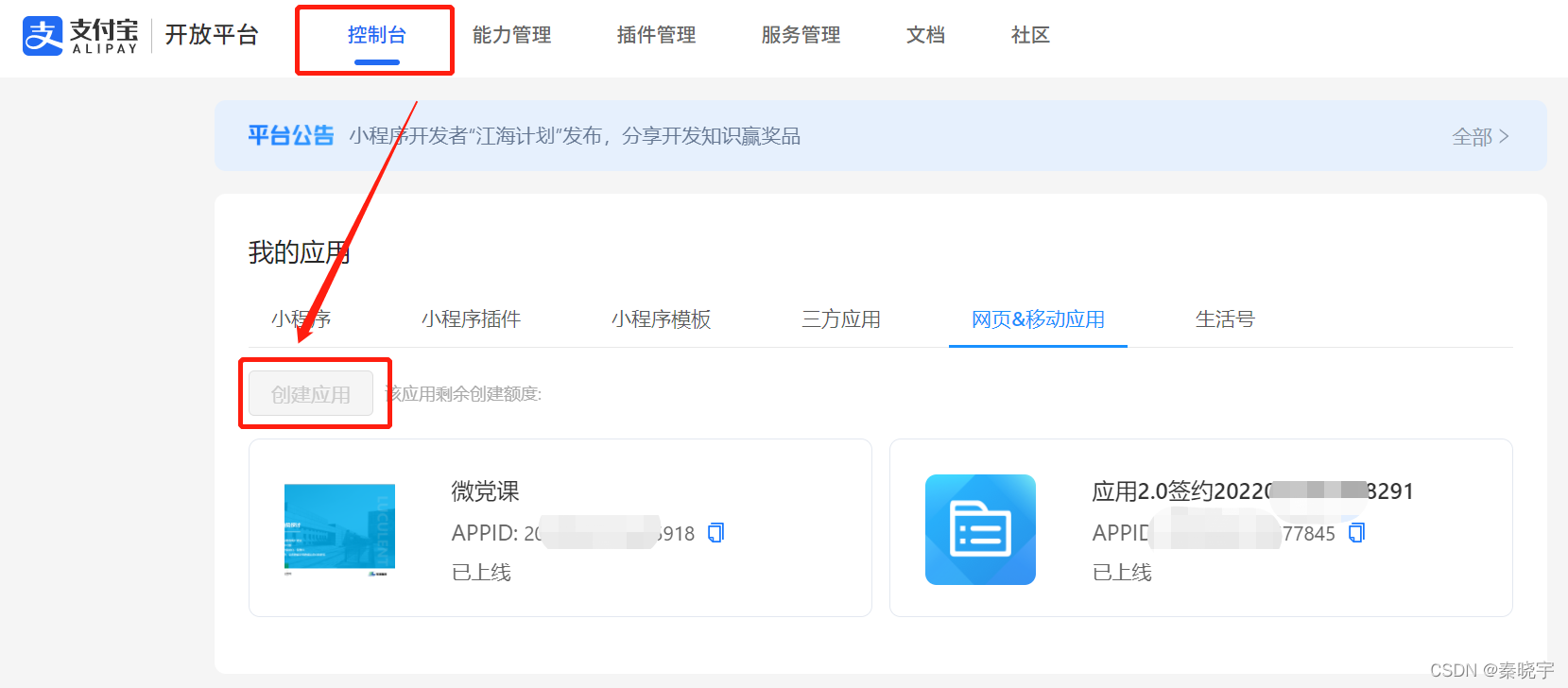Open the 江海计划 announcement text
Viewport: 1568px width, 688px height.
575,136
